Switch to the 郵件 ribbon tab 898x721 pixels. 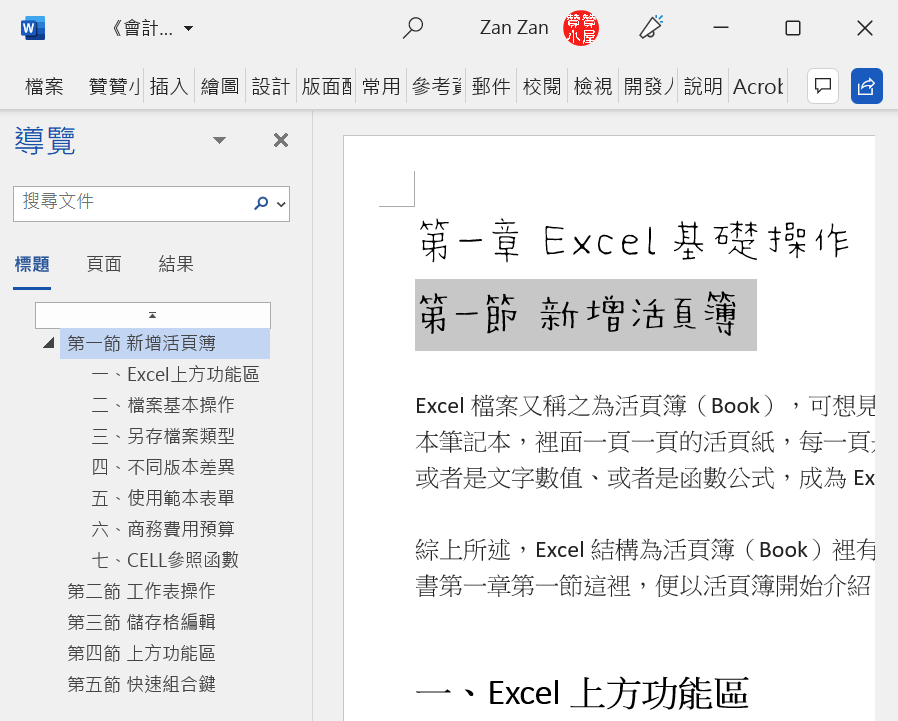[491, 86]
